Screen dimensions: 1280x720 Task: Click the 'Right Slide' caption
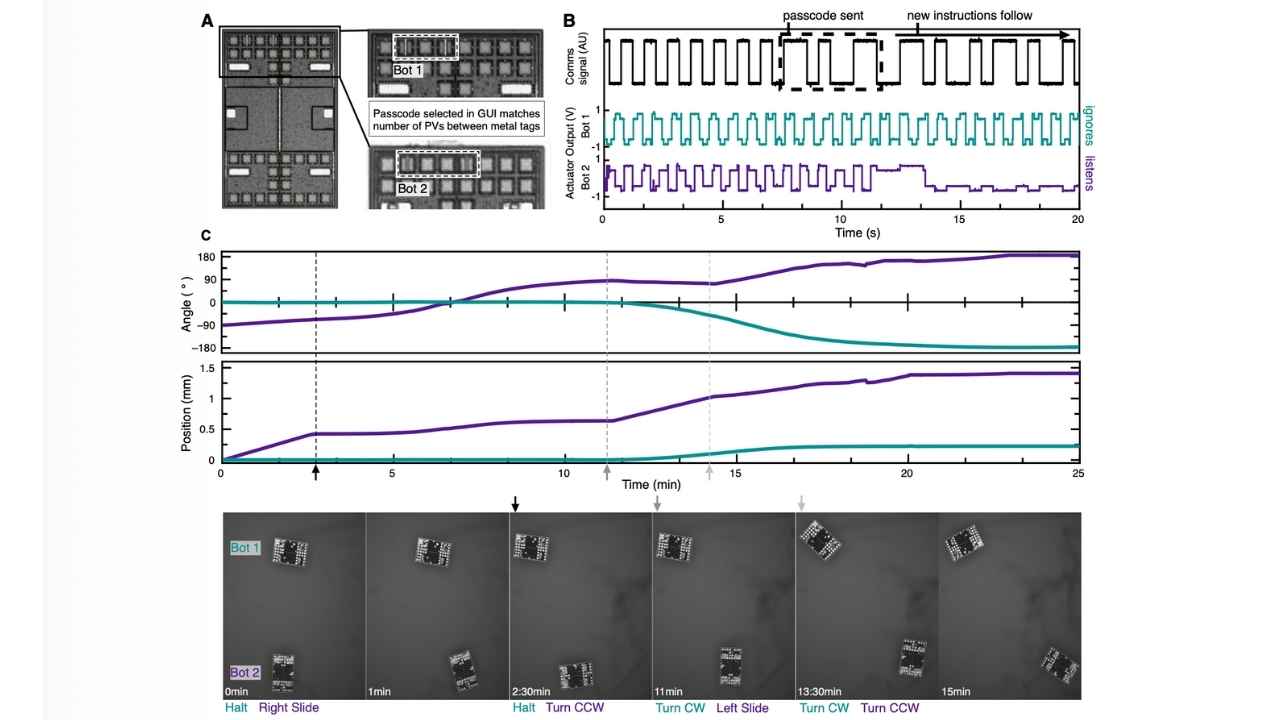tap(289, 708)
